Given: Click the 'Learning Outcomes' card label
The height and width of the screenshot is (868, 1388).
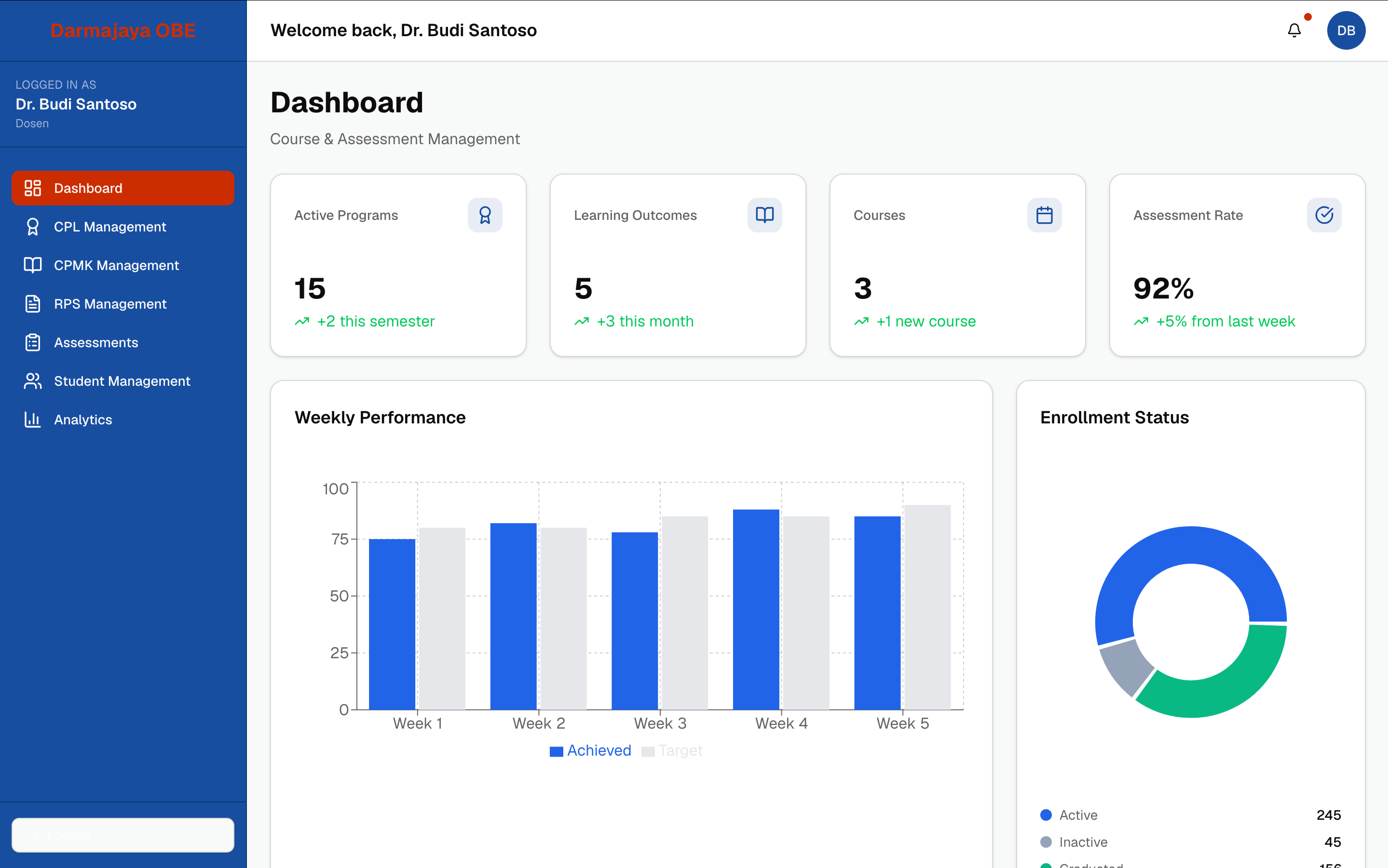Looking at the screenshot, I should (635, 215).
